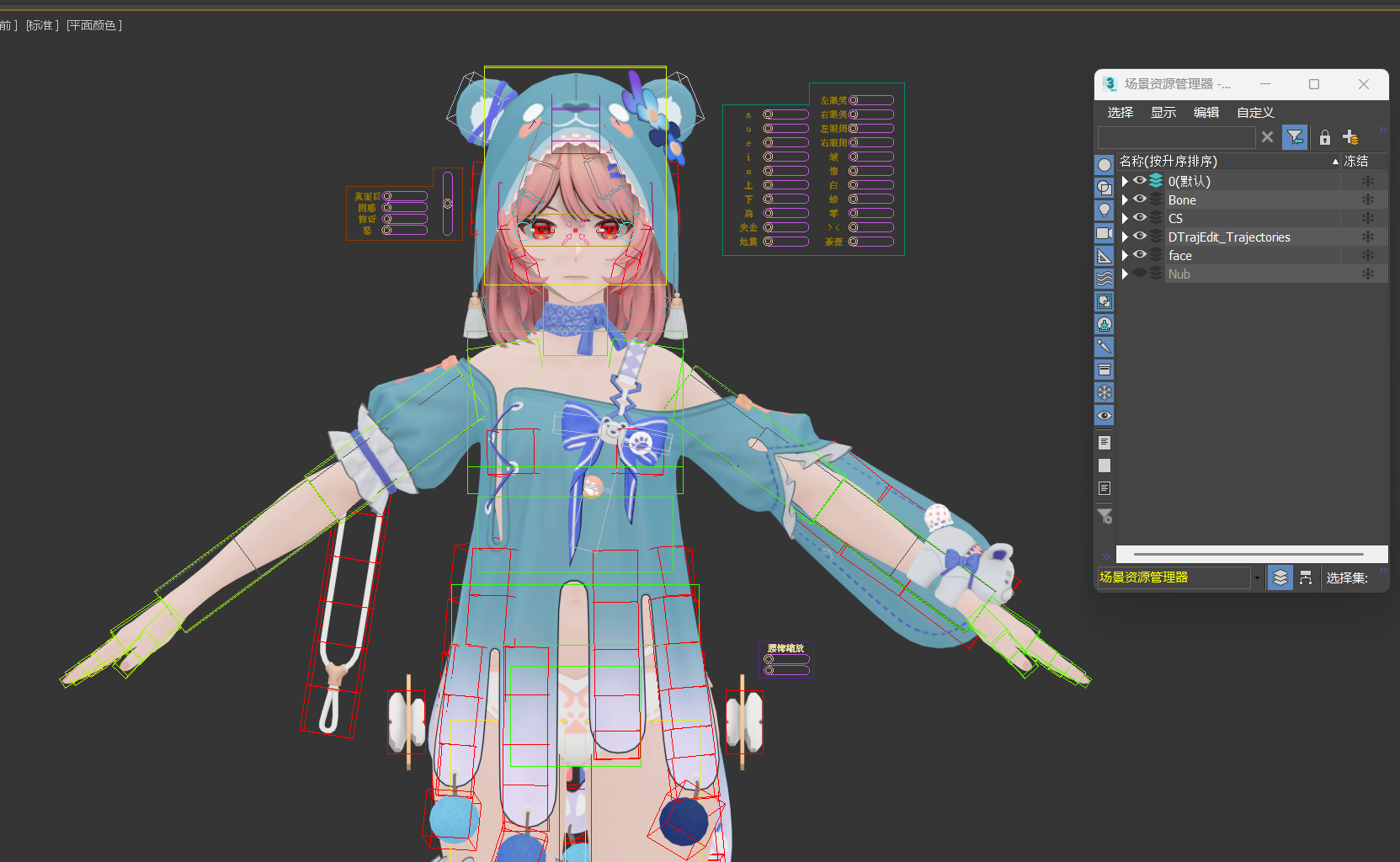Open the 场景资源管理器 dropdown at the bottom
The image size is (1400, 862).
pos(1257,577)
